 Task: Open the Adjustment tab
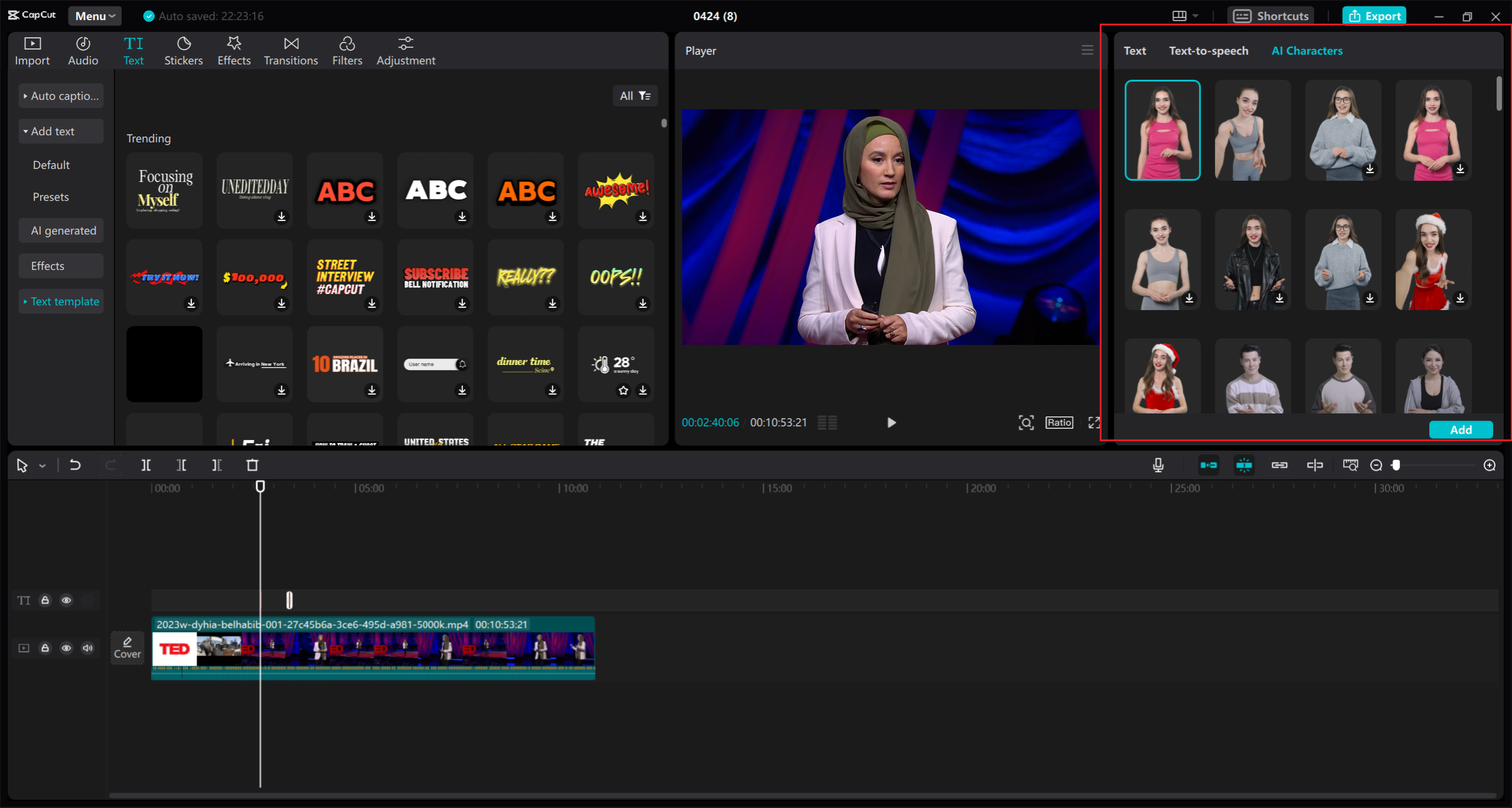click(406, 51)
